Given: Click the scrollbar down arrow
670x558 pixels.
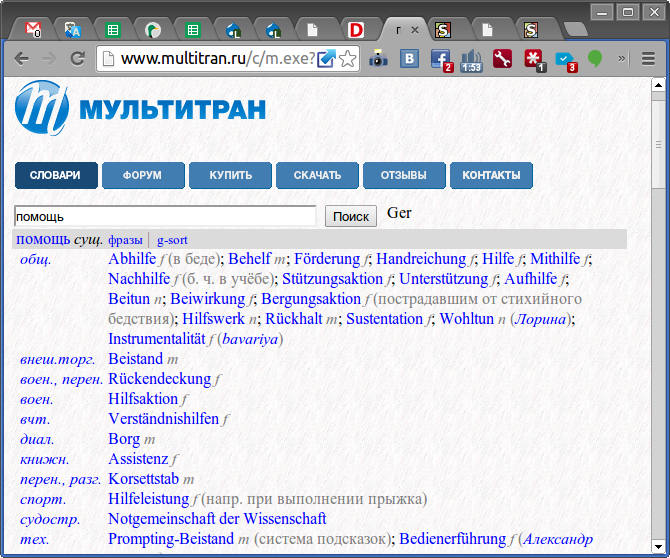Looking at the screenshot, I should click(658, 546).
